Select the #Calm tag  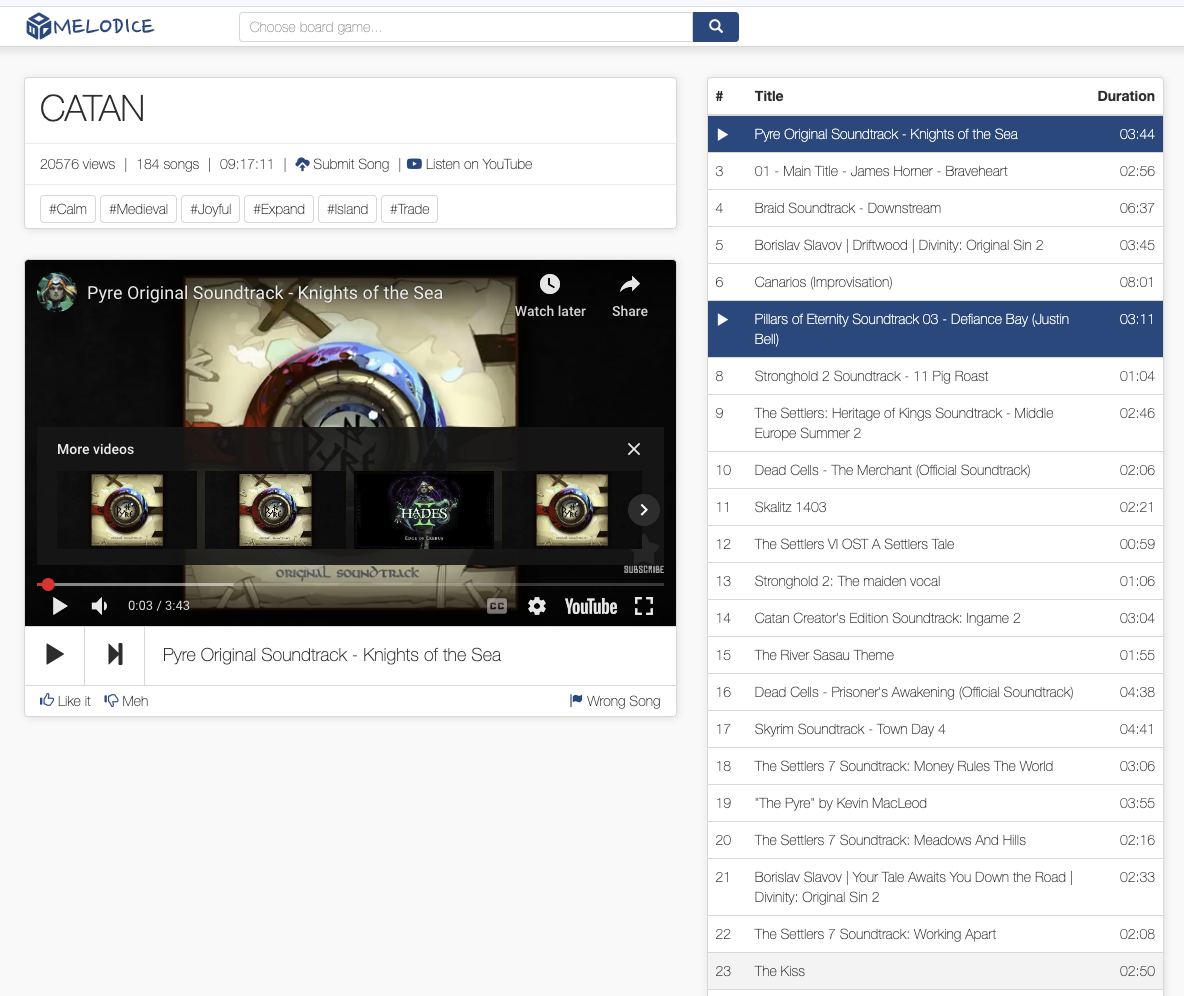(68, 209)
